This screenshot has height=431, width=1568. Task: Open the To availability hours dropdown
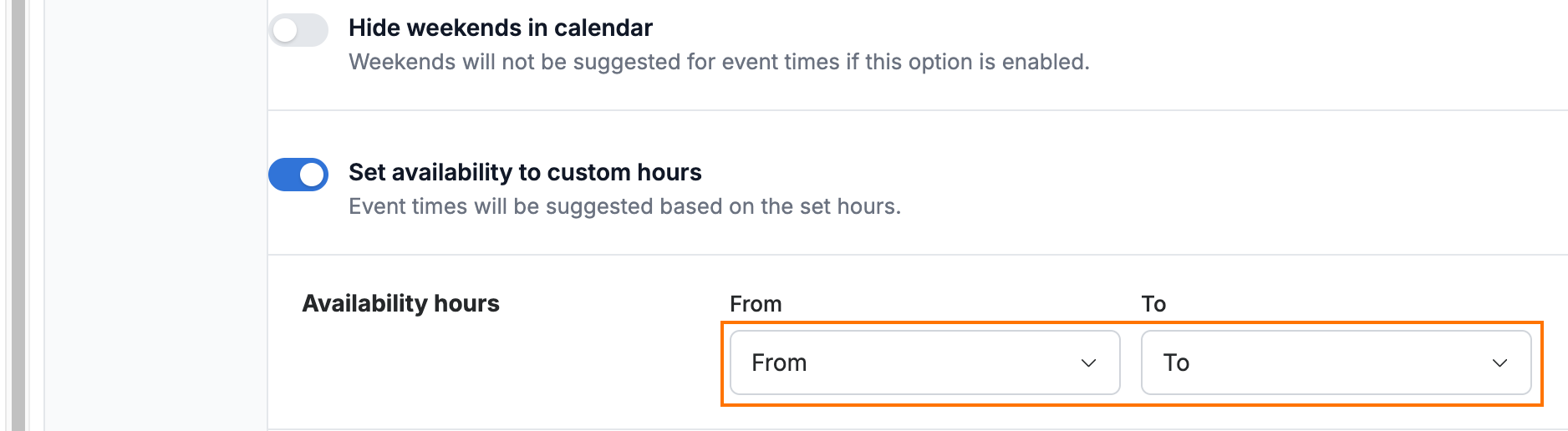coord(1336,363)
